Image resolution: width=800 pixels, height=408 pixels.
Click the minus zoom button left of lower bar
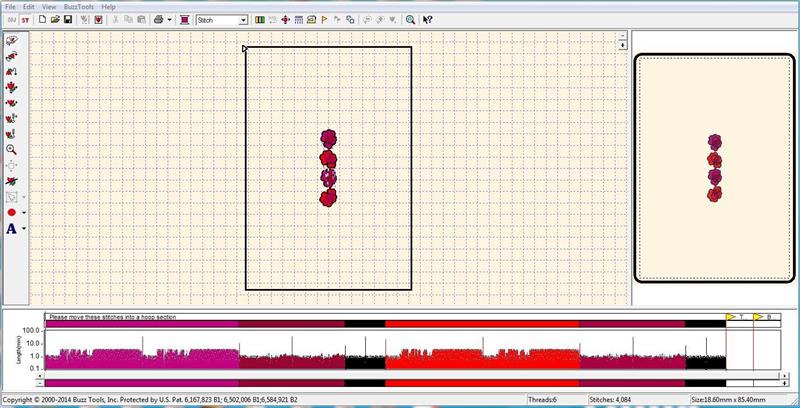(40, 382)
